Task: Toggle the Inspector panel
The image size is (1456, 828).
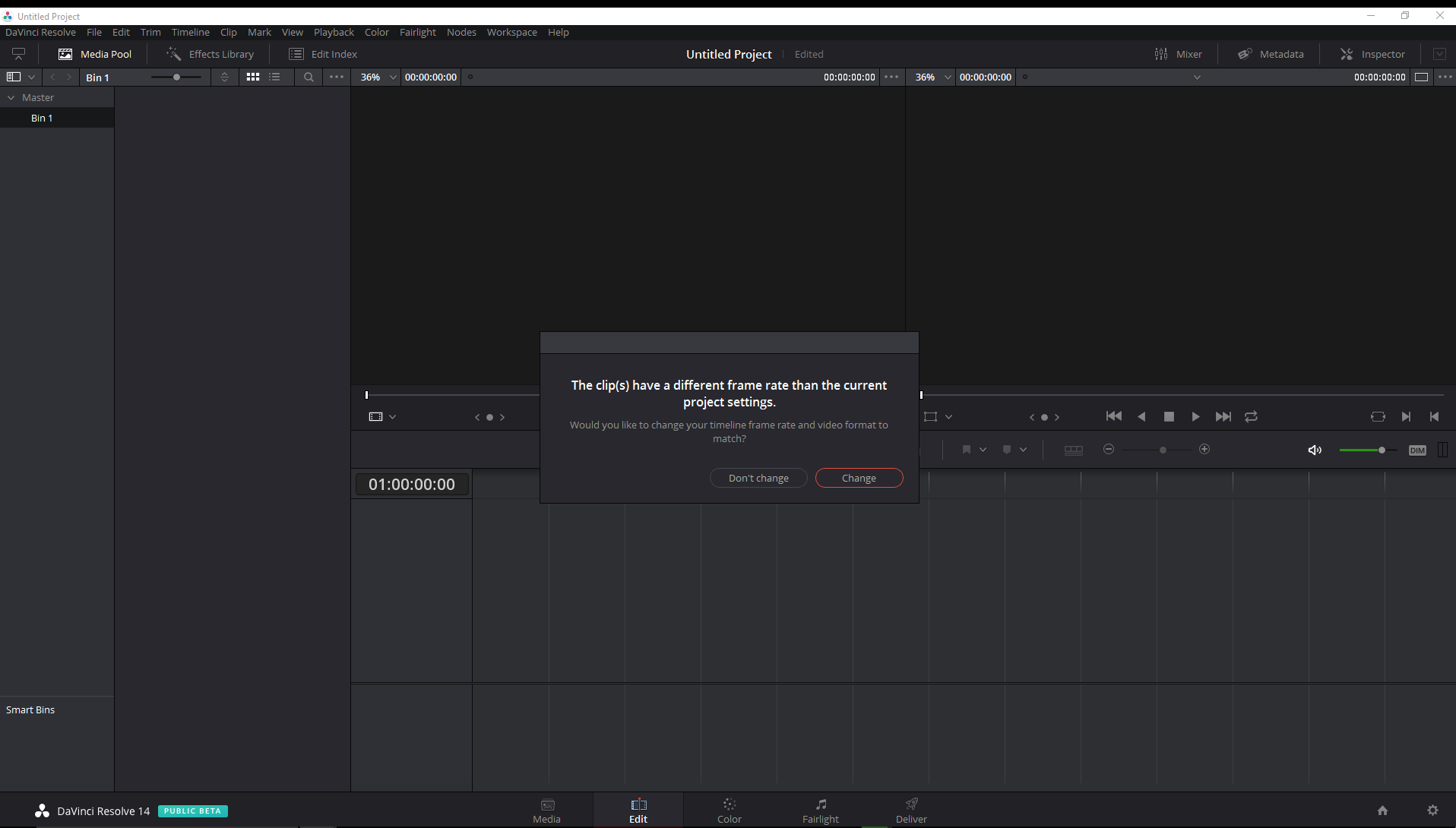Action: 1372,54
